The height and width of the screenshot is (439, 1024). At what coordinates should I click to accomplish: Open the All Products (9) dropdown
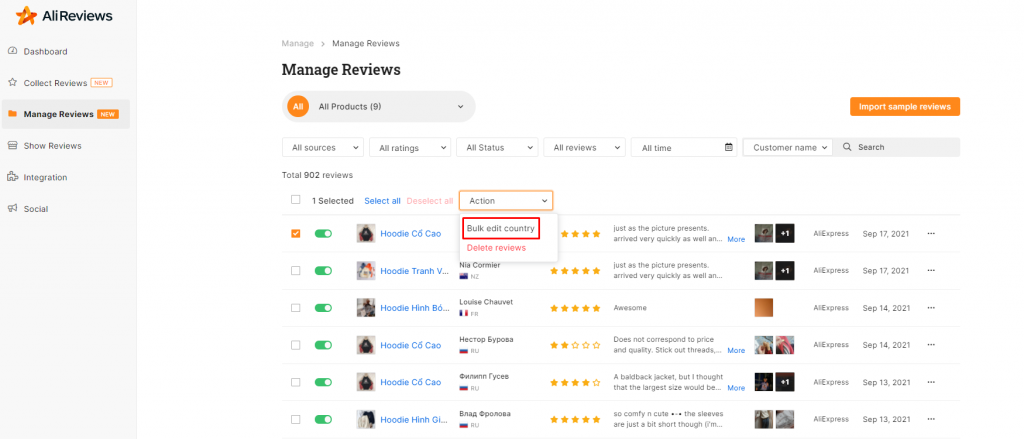[379, 106]
